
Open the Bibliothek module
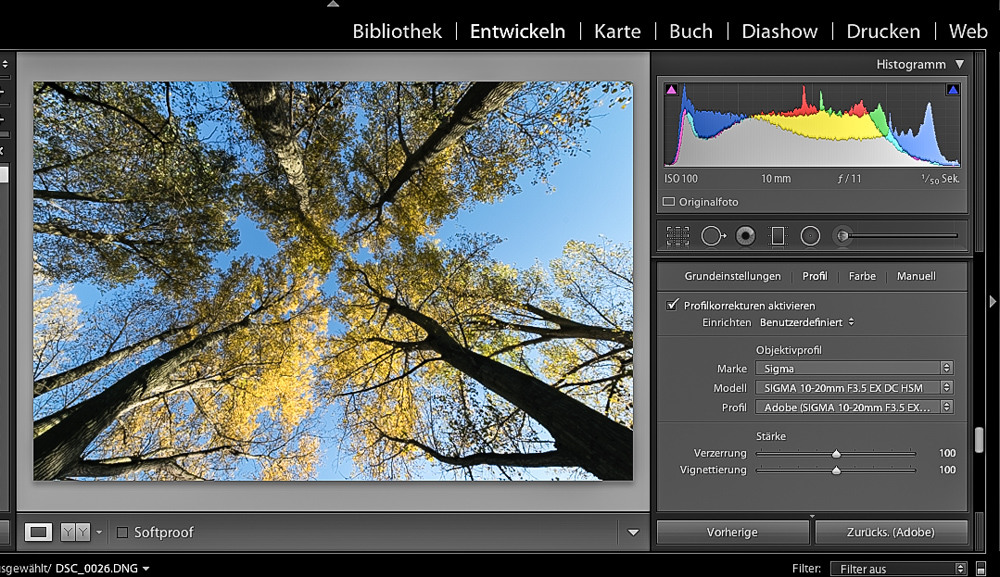point(397,31)
